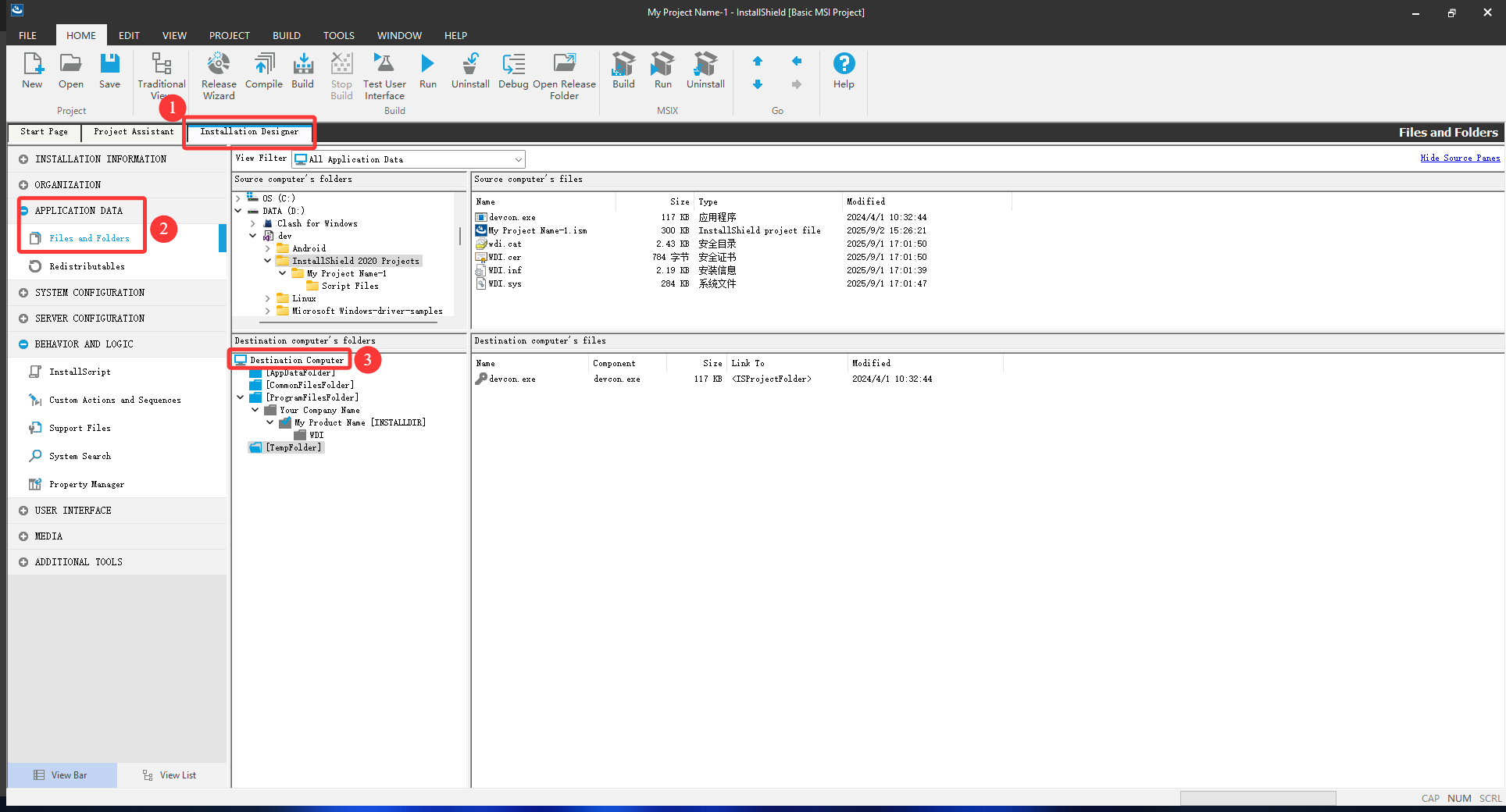This screenshot has width=1506, height=812.
Task: Open Property Manager view
Action: [87, 484]
